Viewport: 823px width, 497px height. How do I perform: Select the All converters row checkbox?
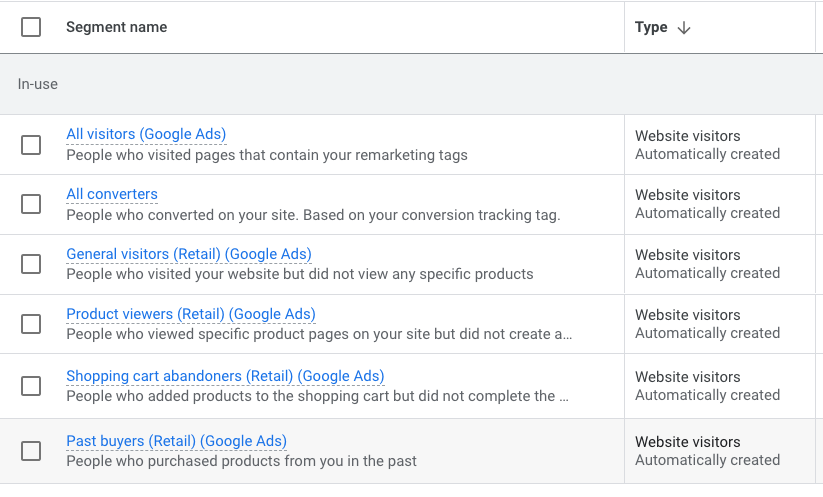[x=31, y=204]
